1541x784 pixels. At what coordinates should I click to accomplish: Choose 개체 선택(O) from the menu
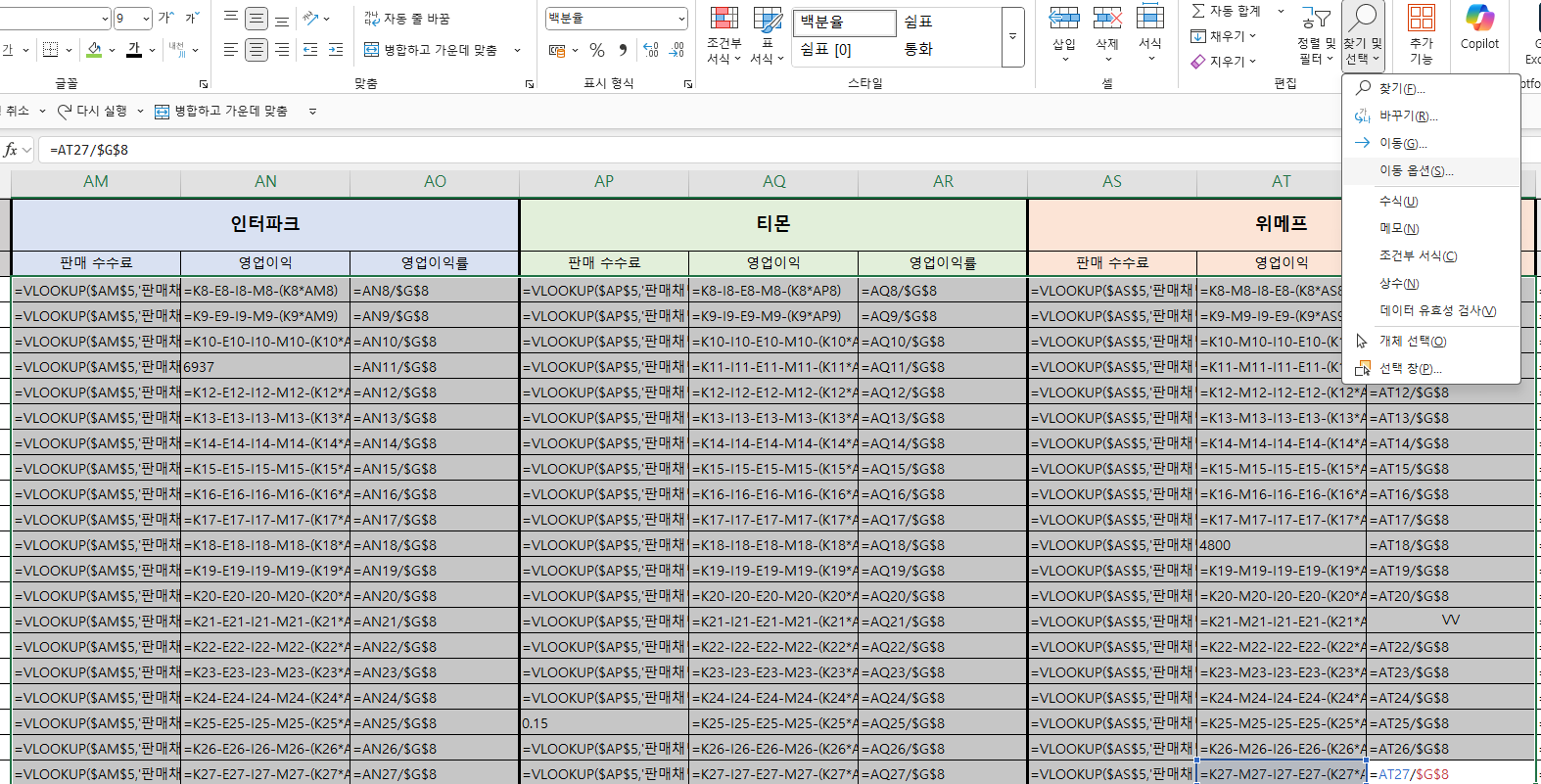(1430, 341)
